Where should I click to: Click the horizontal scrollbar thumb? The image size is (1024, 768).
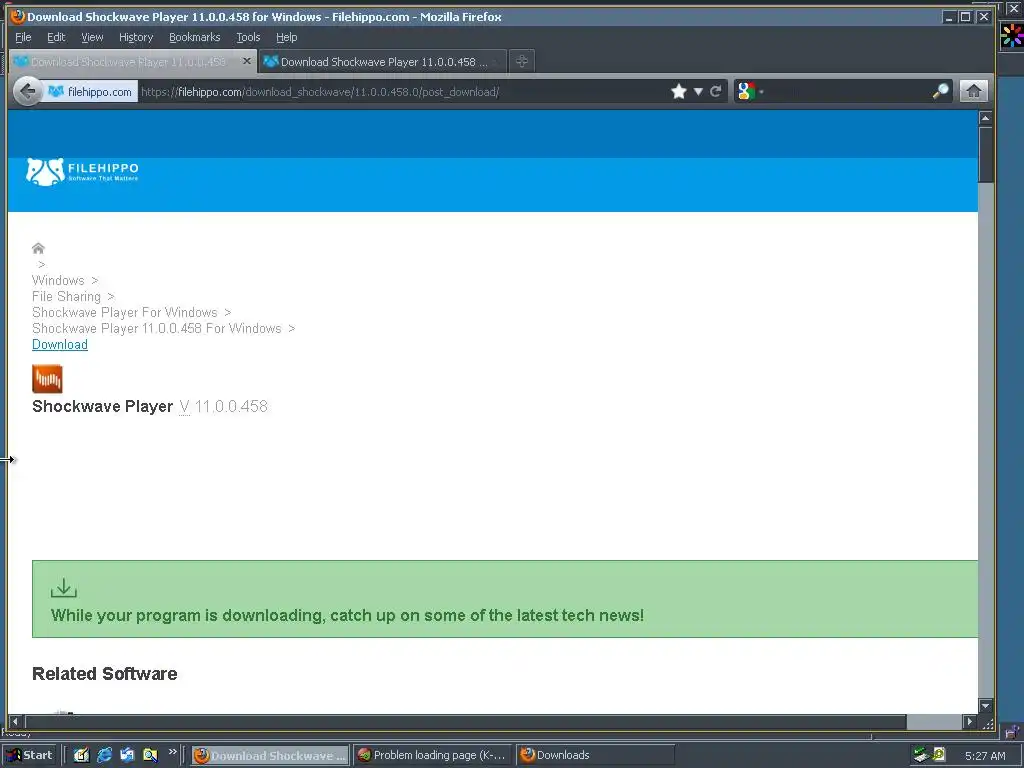466,722
